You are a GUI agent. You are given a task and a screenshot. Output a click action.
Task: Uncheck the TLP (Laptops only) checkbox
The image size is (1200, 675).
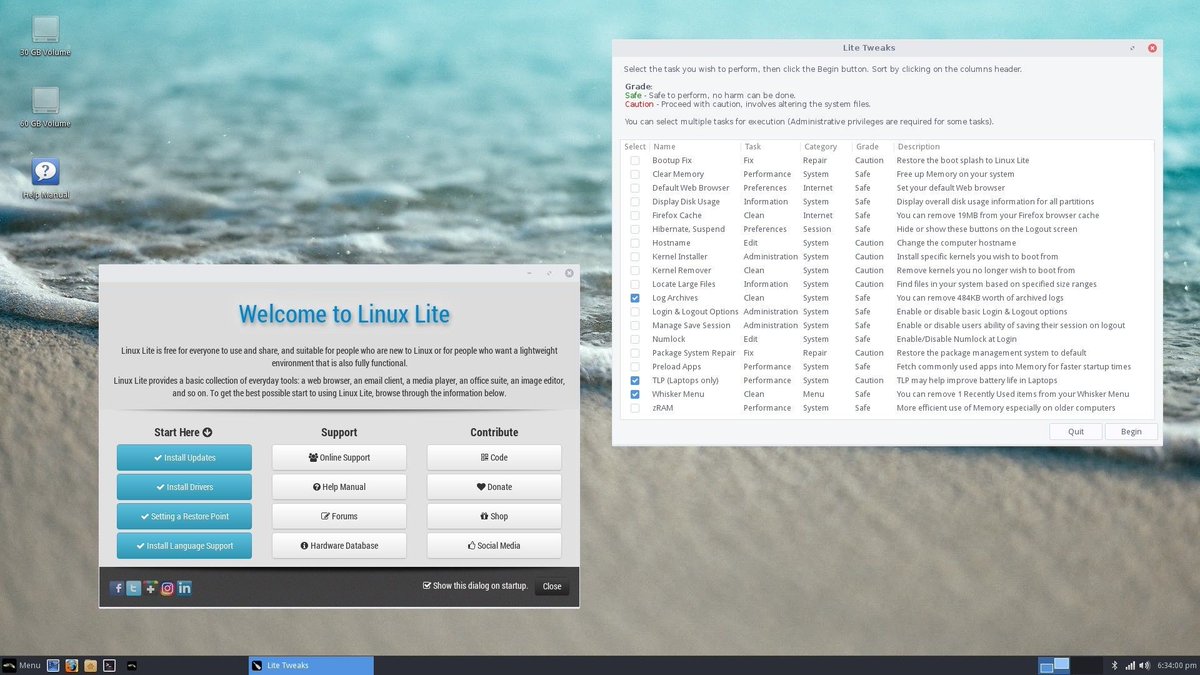point(635,380)
